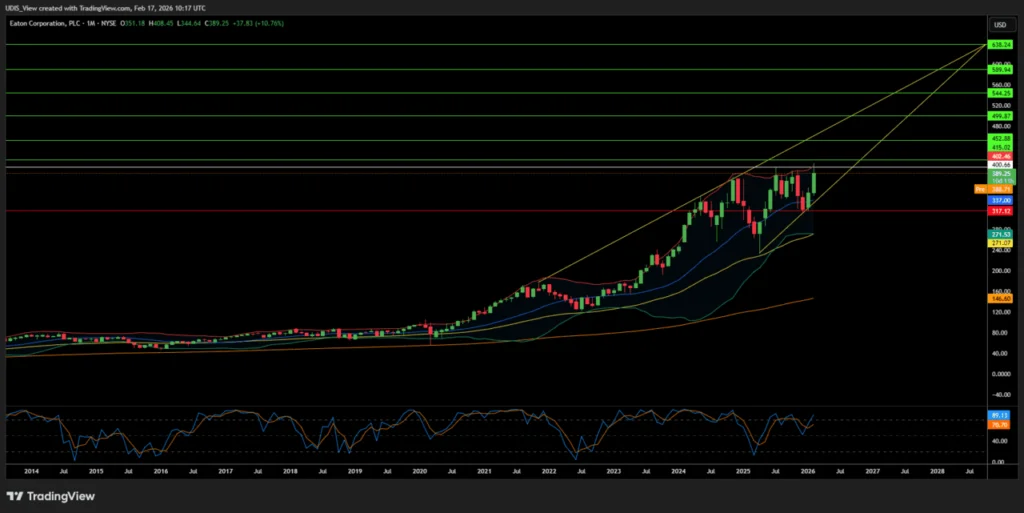Select the 499.87 green price label
This screenshot has width=1024, height=513.
pyautogui.click(x=1000, y=116)
